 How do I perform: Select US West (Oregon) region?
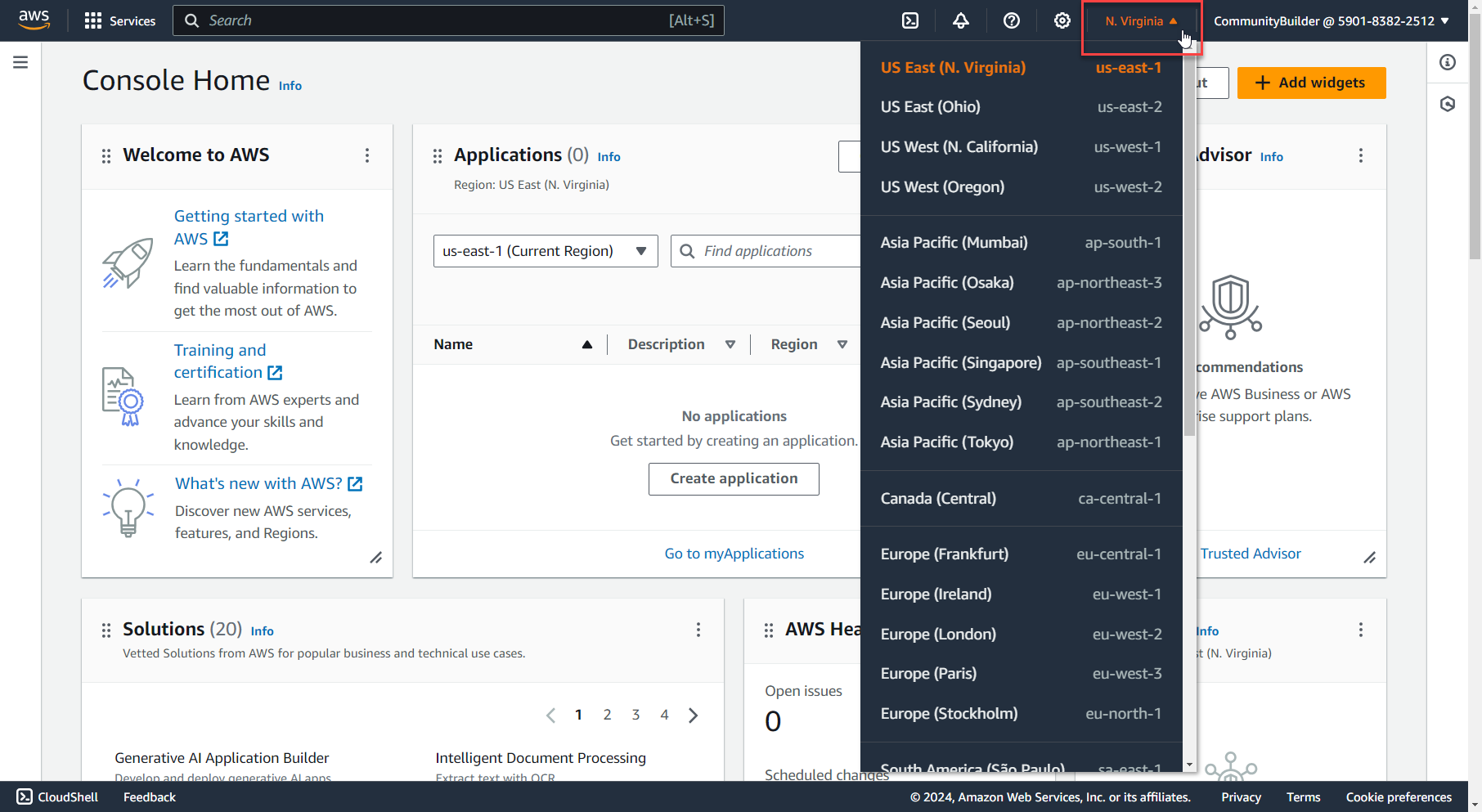[x=1021, y=187]
